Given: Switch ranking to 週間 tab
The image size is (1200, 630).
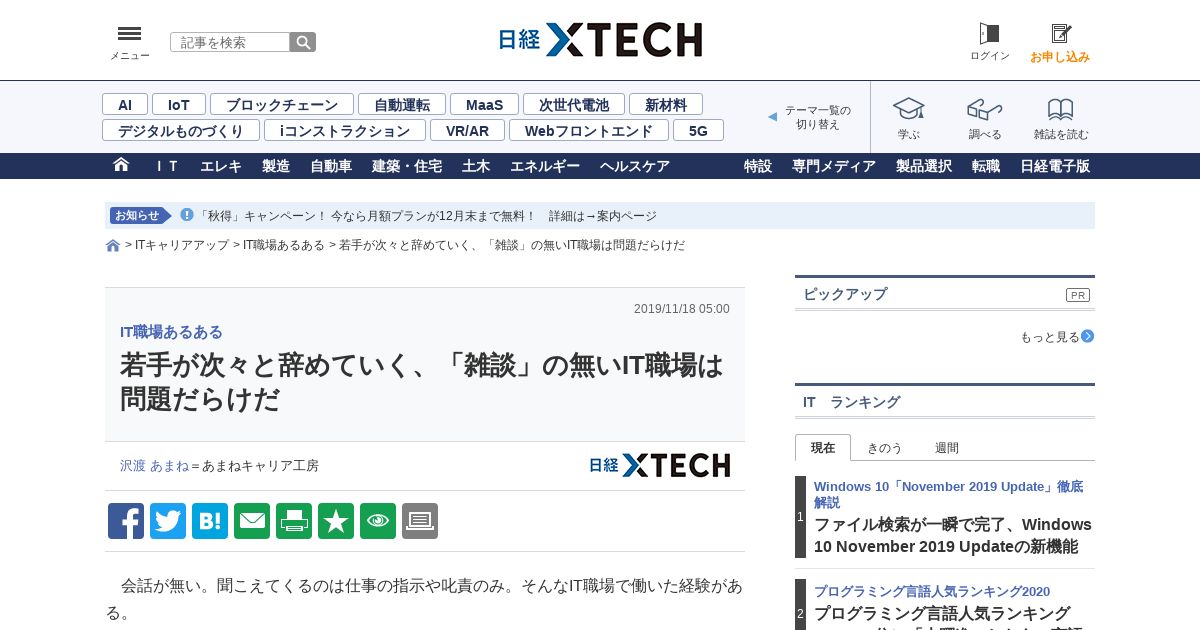Looking at the screenshot, I should pyautogui.click(x=946, y=448).
